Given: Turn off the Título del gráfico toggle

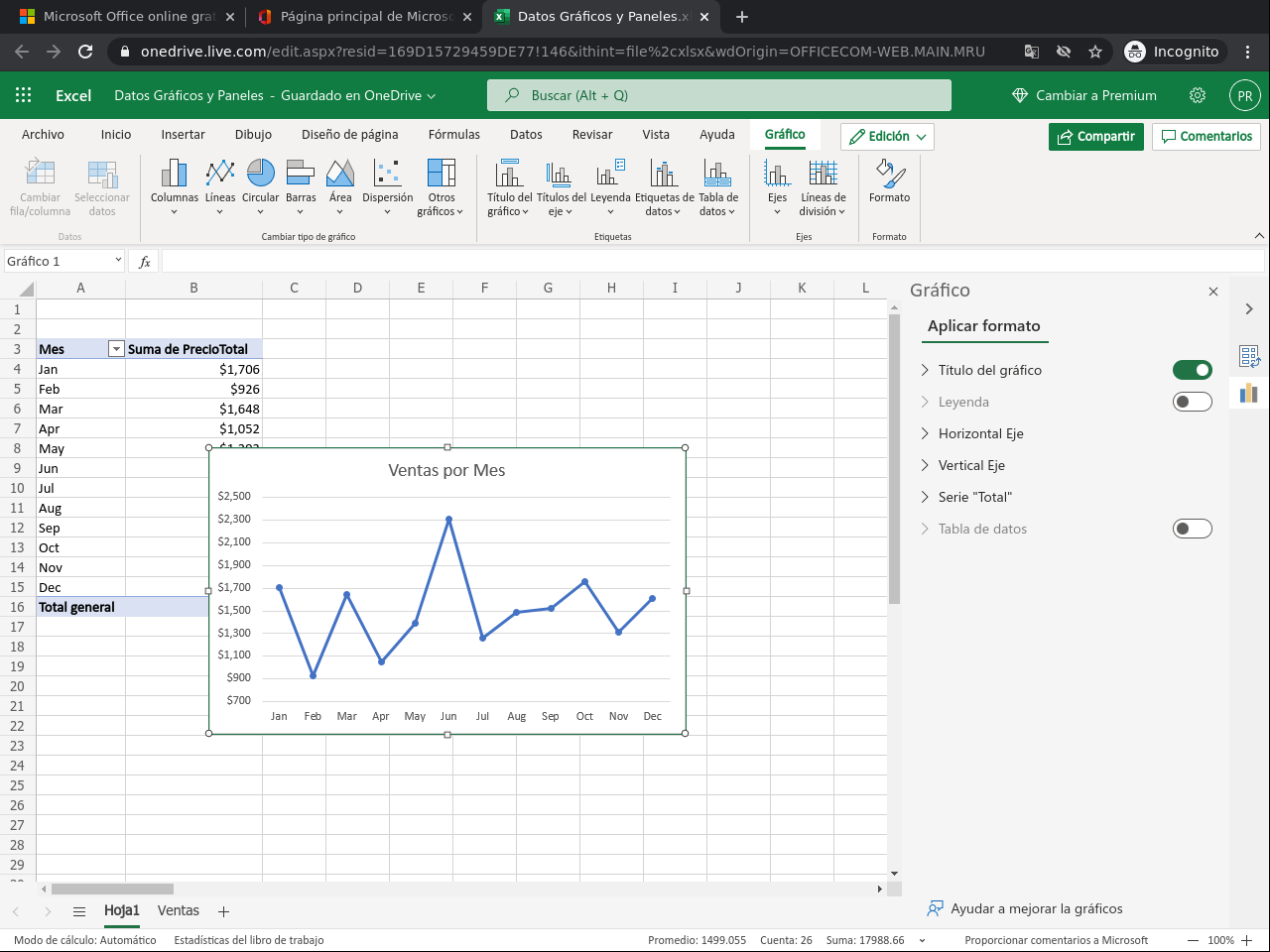Looking at the screenshot, I should (1192, 370).
